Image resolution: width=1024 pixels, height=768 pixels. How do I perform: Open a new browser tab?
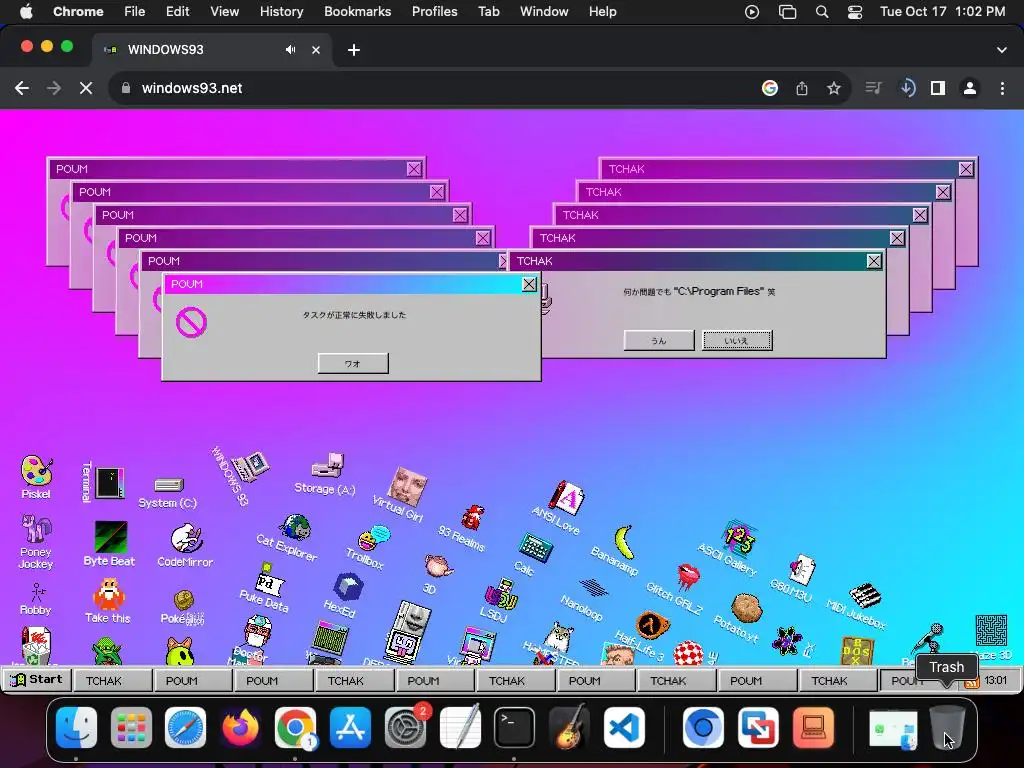(353, 50)
